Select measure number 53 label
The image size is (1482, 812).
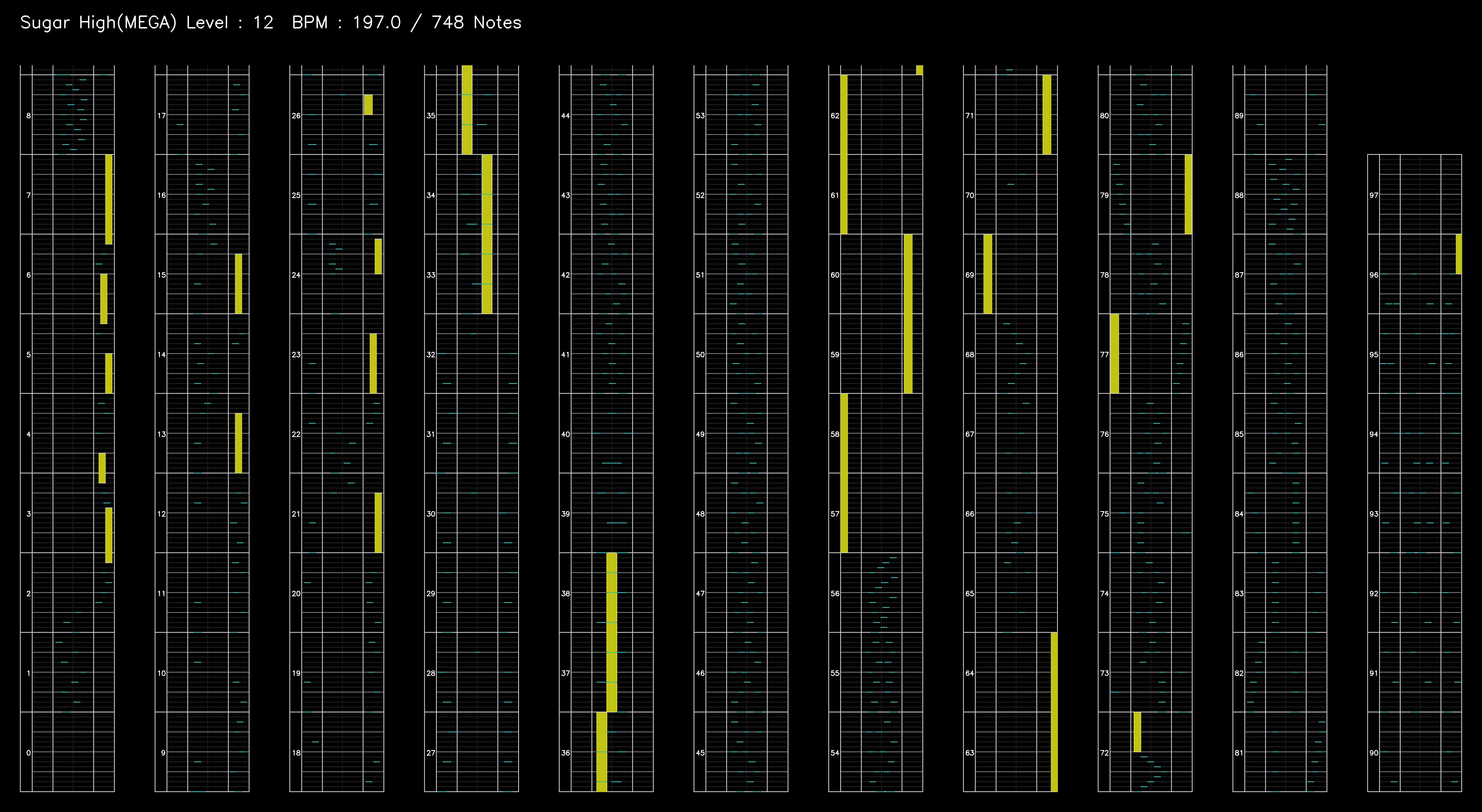pos(700,116)
